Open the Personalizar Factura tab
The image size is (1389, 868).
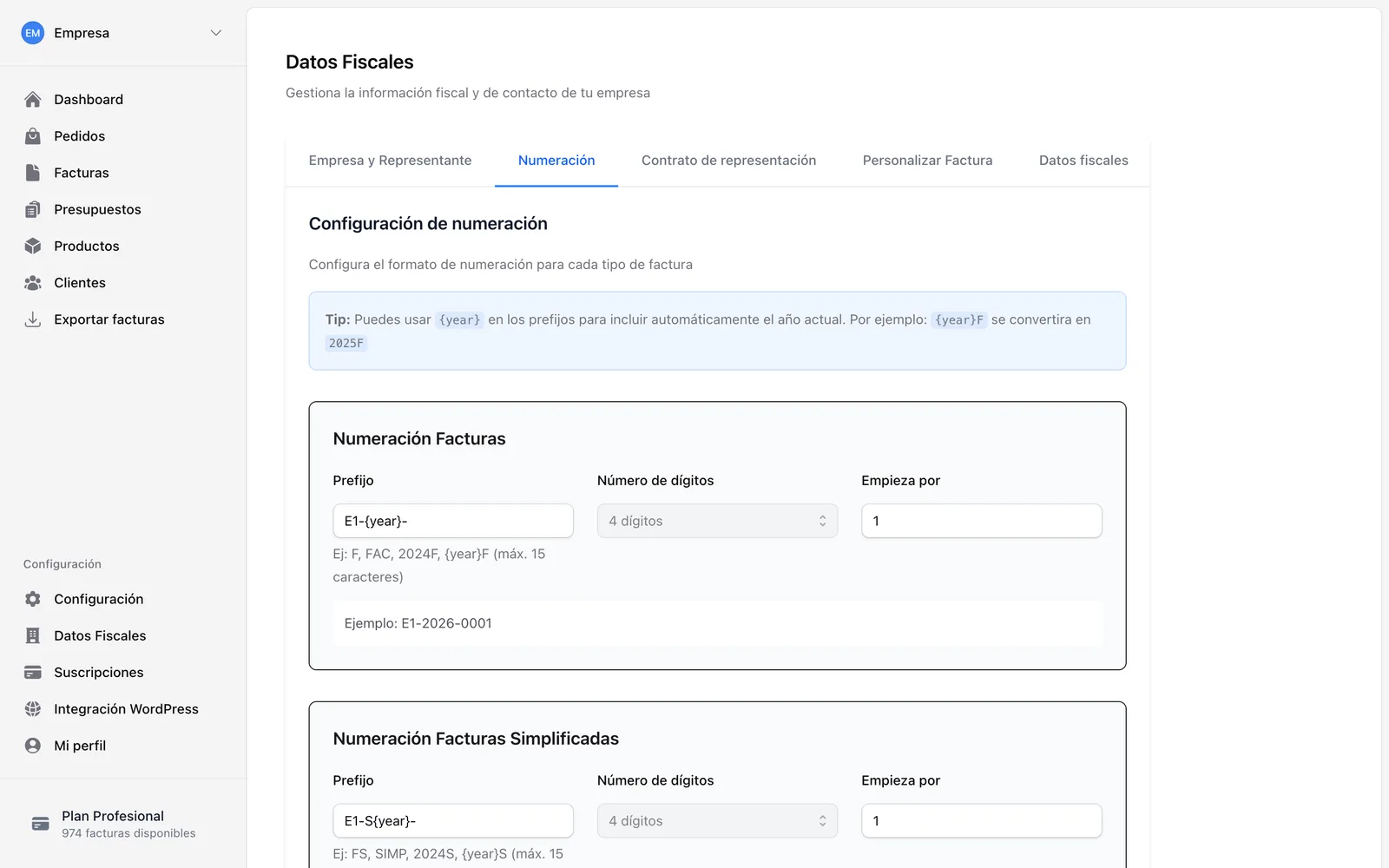tap(927, 161)
